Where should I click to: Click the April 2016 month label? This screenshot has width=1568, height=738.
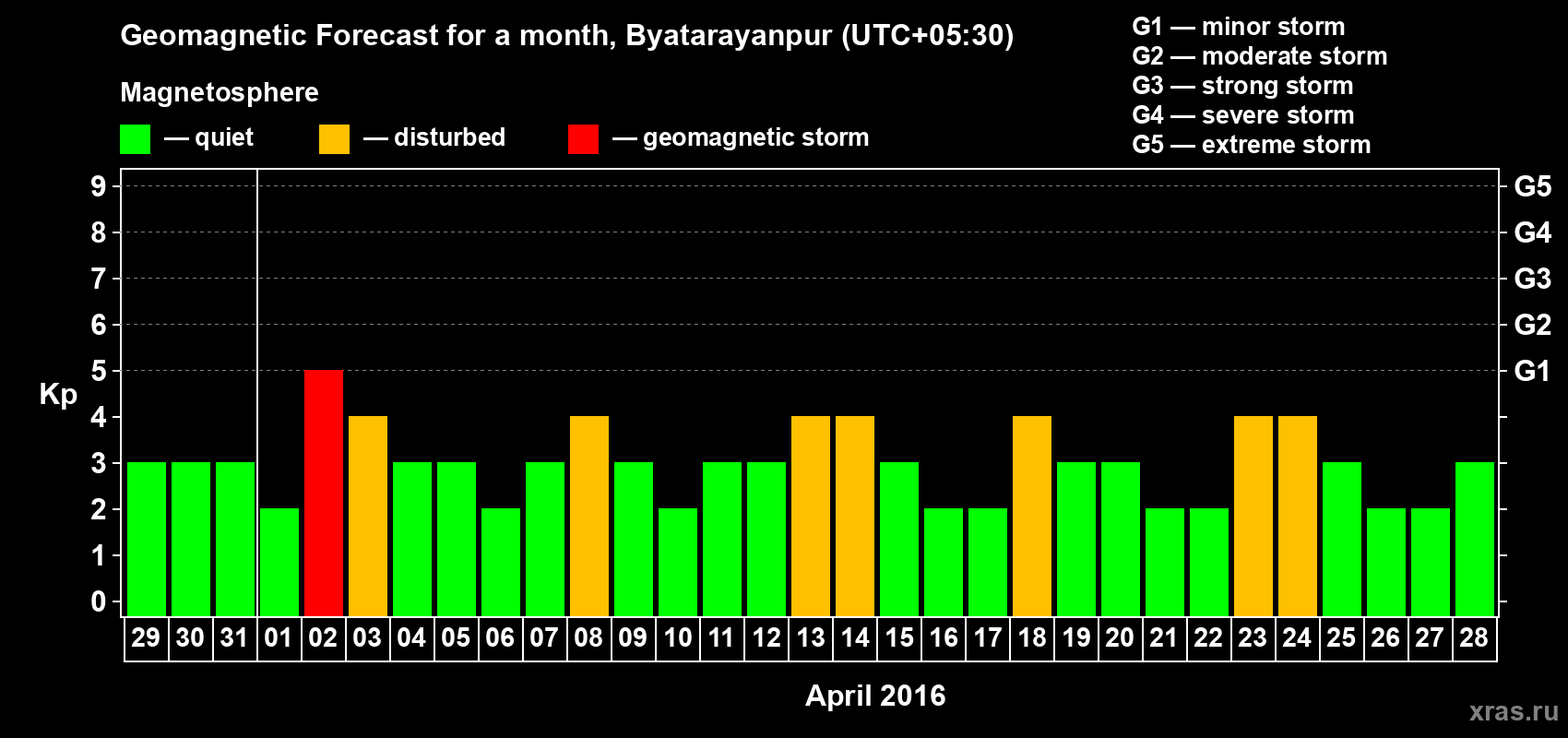[875, 696]
